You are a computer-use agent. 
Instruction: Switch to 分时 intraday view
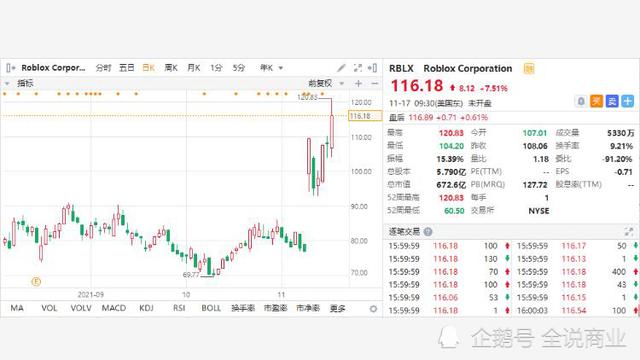(103, 68)
